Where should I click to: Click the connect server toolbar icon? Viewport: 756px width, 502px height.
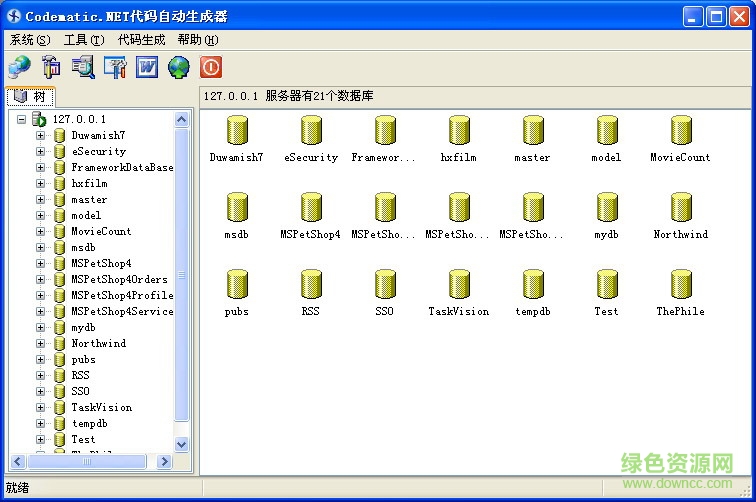click(x=19, y=67)
